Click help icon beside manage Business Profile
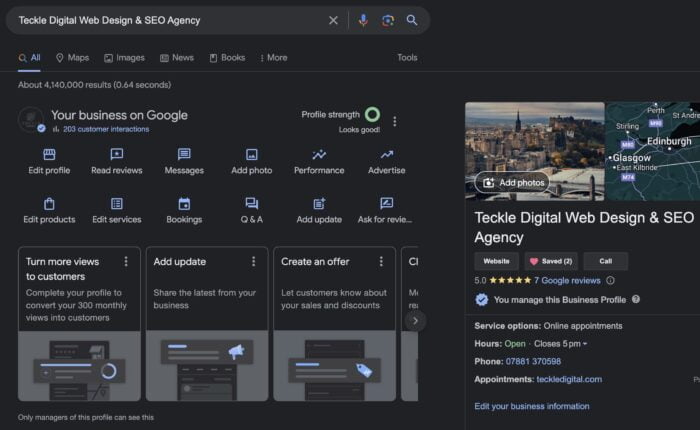 pos(636,299)
